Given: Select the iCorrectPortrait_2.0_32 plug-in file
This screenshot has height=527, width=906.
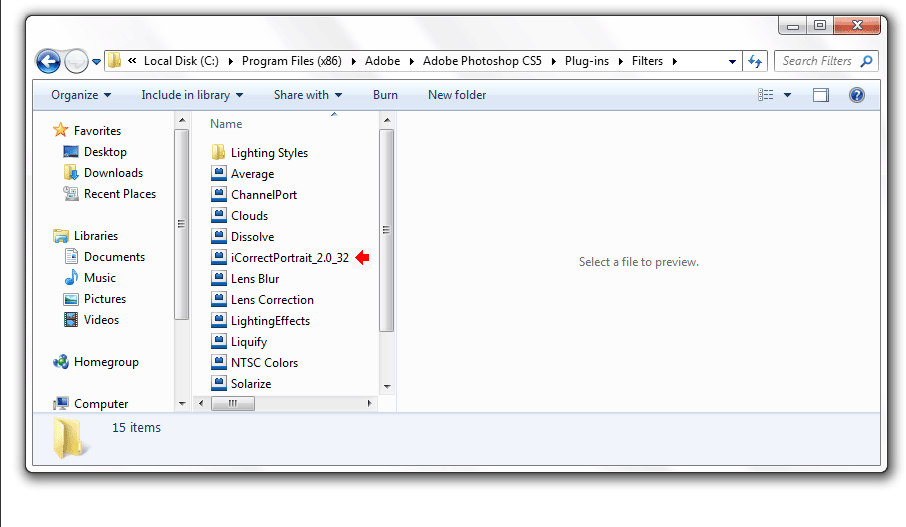Looking at the screenshot, I should 289,258.
